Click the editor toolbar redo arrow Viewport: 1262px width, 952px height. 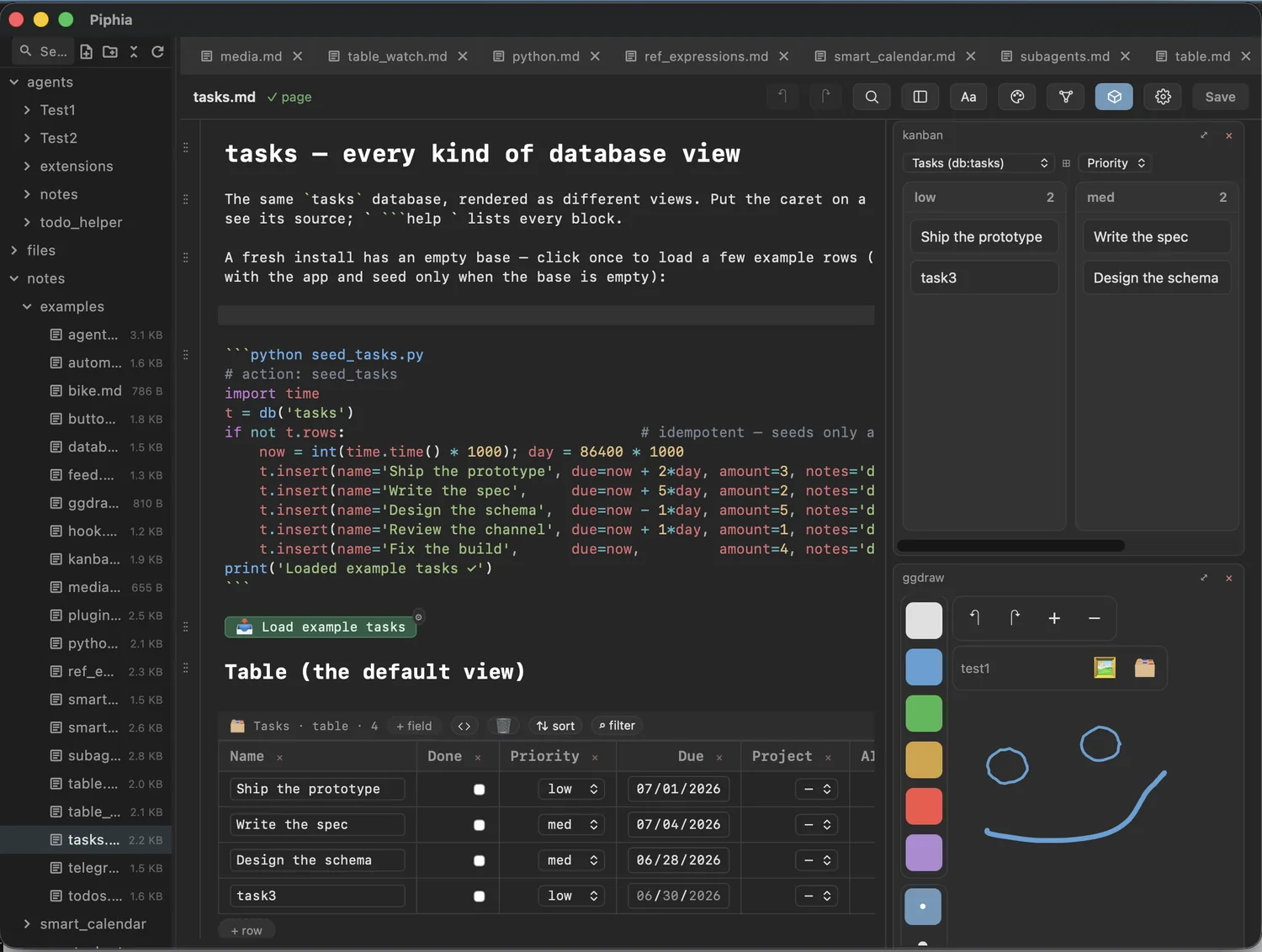pyautogui.click(x=825, y=97)
